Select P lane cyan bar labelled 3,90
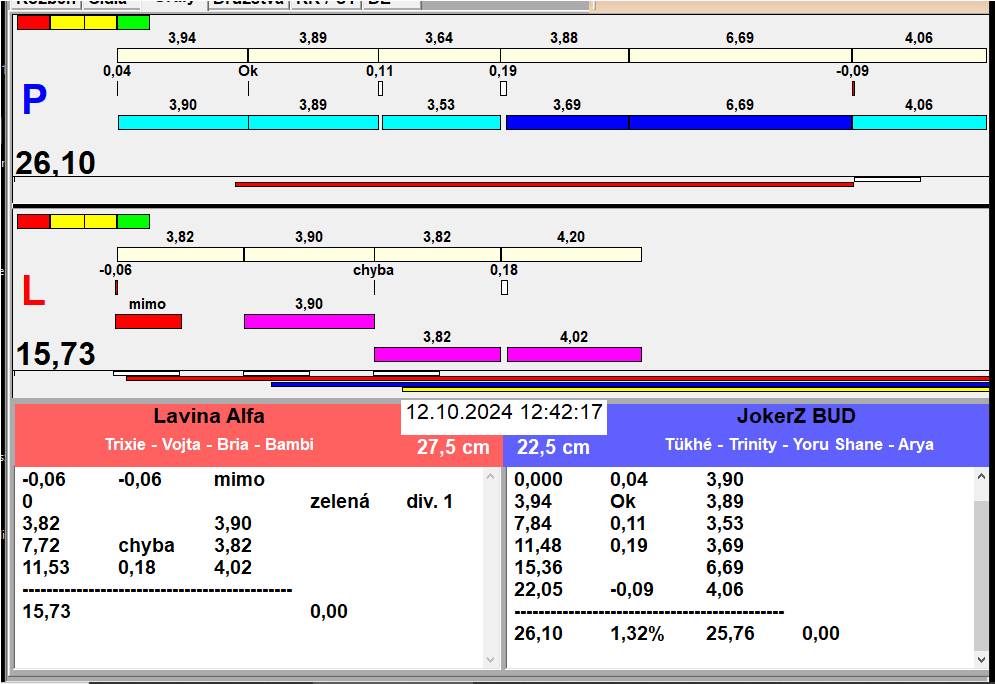The width and height of the screenshot is (995, 684). click(183, 122)
